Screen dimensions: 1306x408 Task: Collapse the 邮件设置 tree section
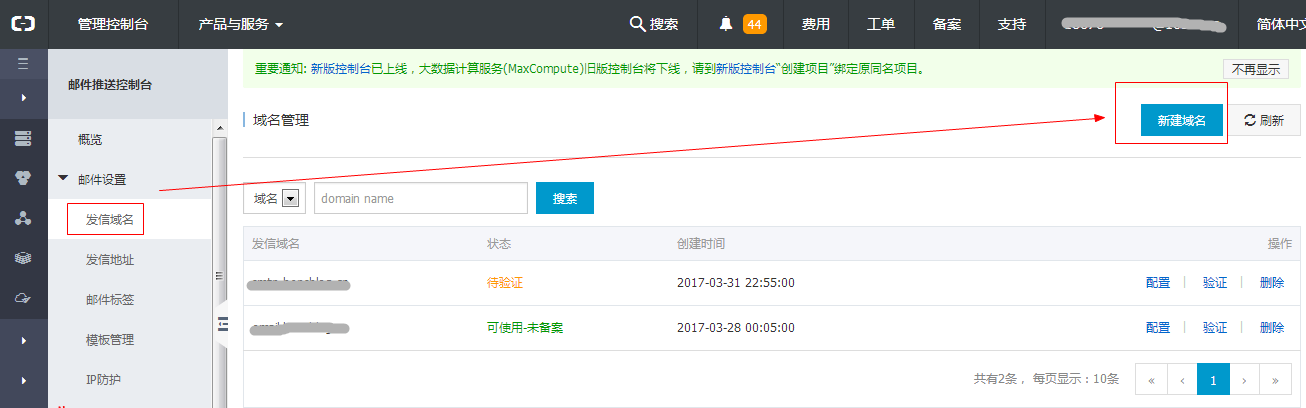[x=63, y=178]
